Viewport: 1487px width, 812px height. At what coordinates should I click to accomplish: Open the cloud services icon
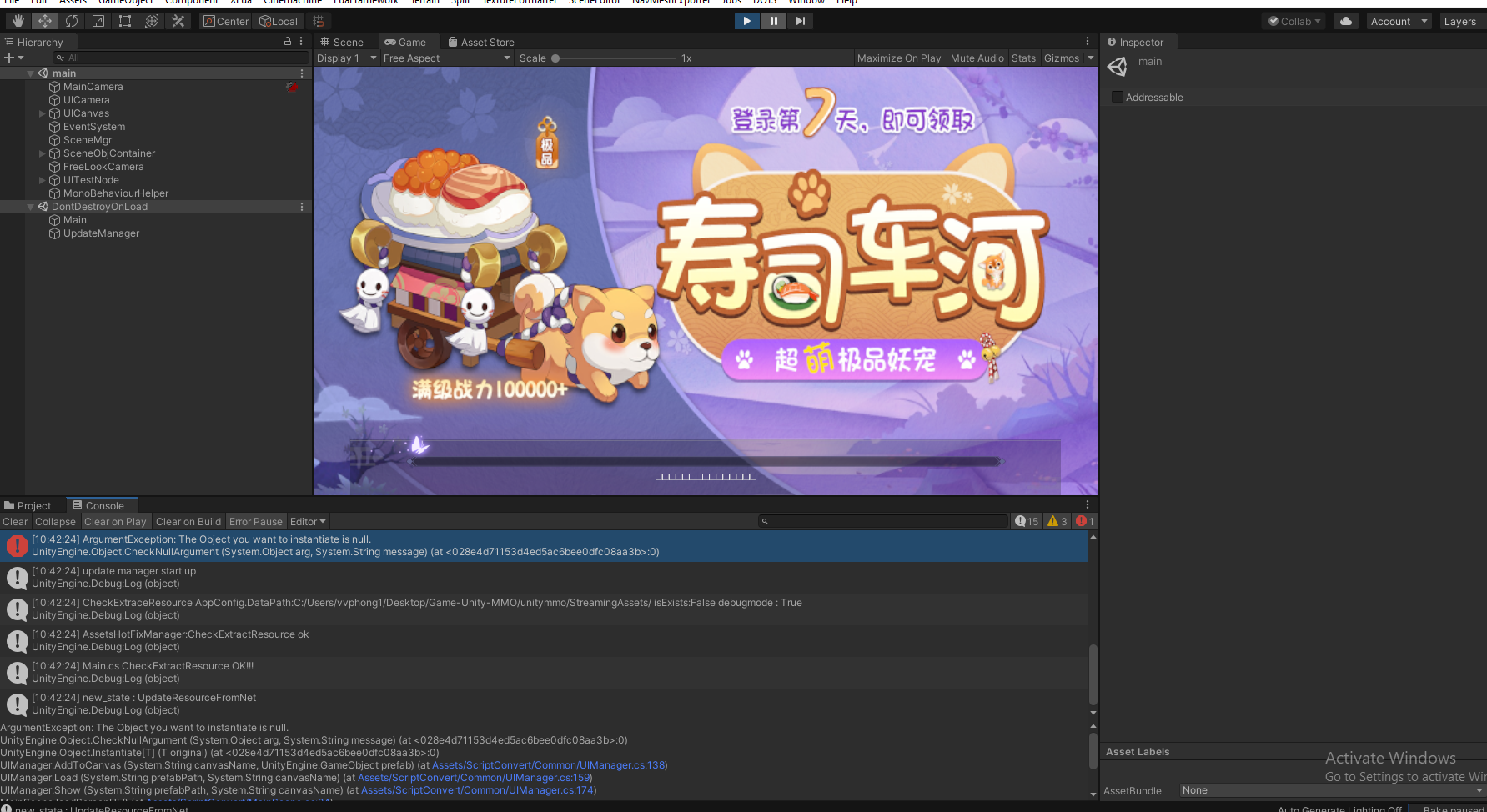click(x=1346, y=21)
